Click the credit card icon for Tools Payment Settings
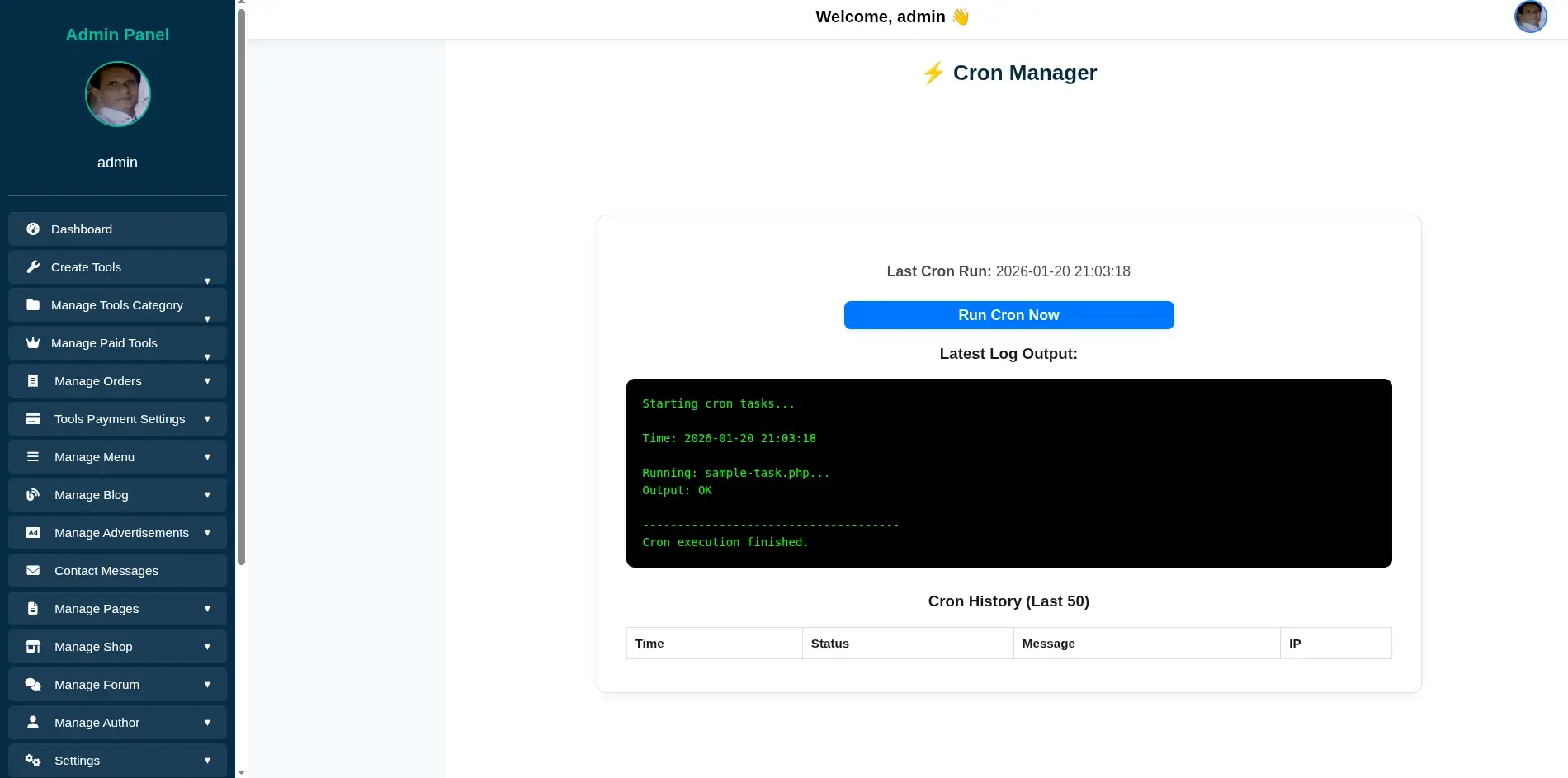The width and height of the screenshot is (1568, 778). 33,418
